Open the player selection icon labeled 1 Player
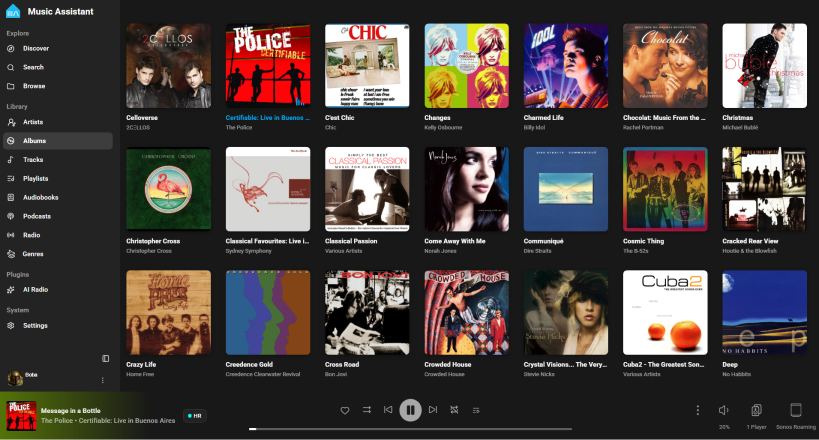The width and height of the screenshot is (819, 440). click(x=756, y=410)
